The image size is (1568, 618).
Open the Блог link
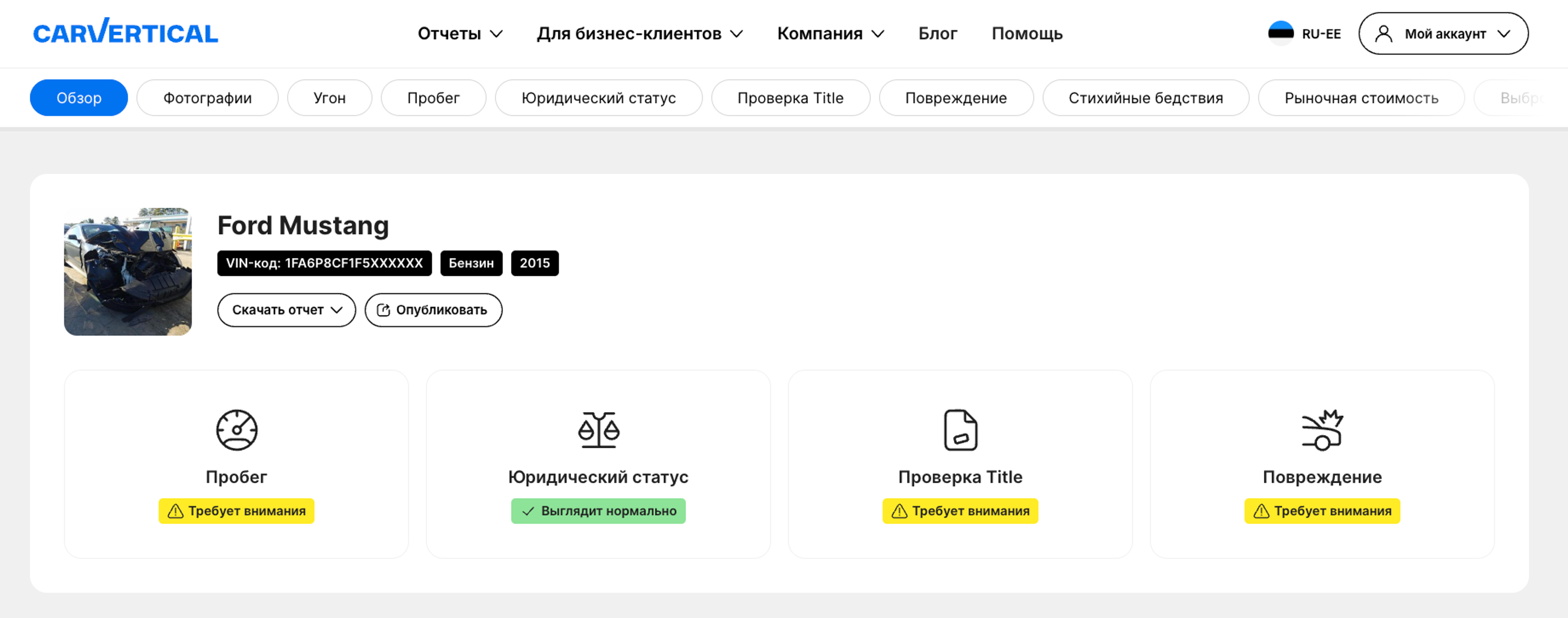tap(938, 33)
